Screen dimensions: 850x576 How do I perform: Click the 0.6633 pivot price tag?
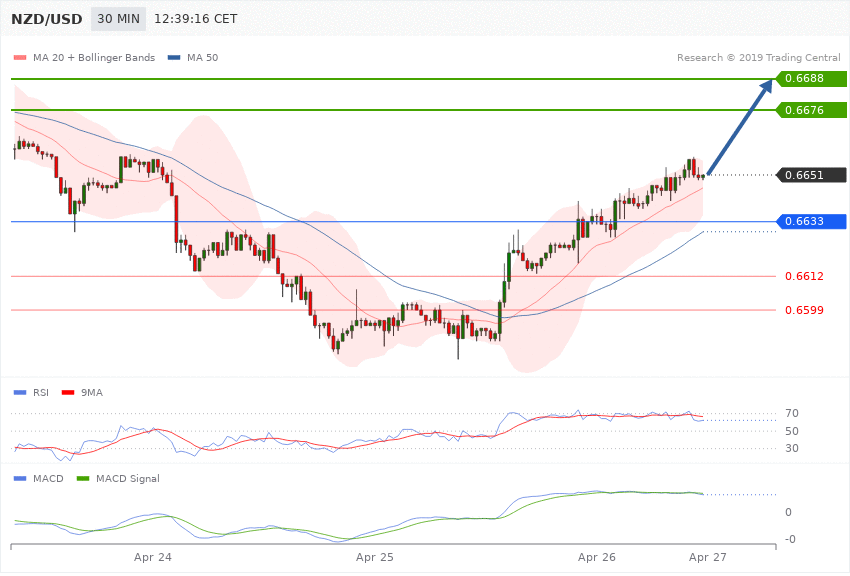click(811, 221)
